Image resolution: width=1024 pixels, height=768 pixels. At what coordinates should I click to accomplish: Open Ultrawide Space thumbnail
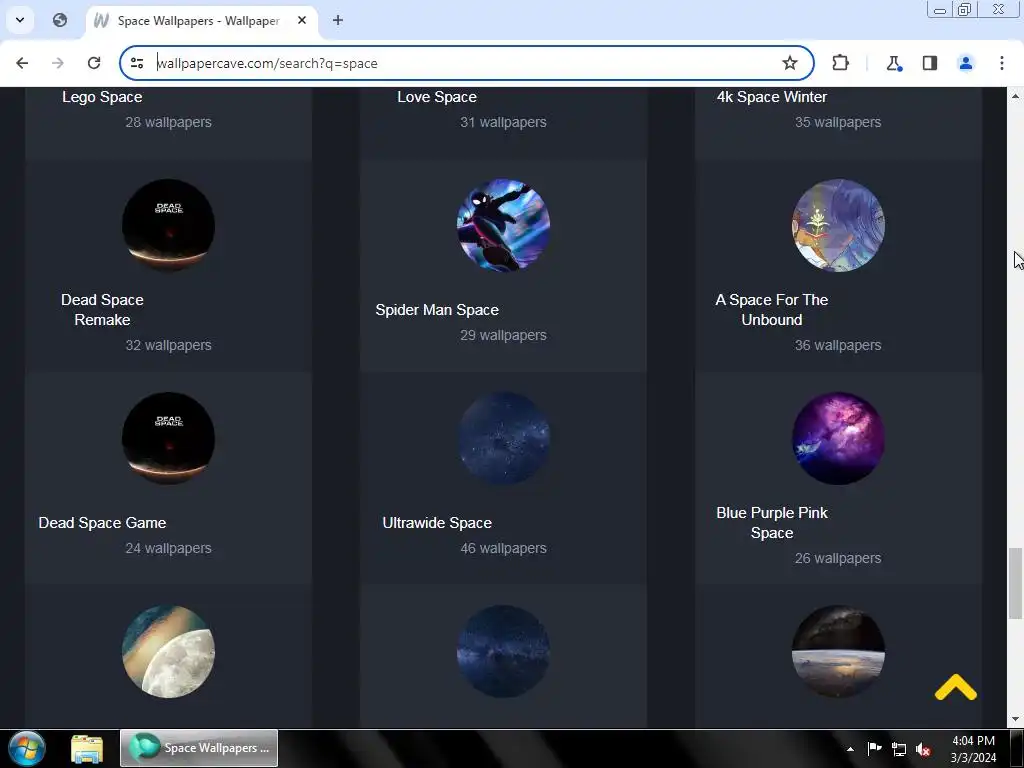(504, 438)
